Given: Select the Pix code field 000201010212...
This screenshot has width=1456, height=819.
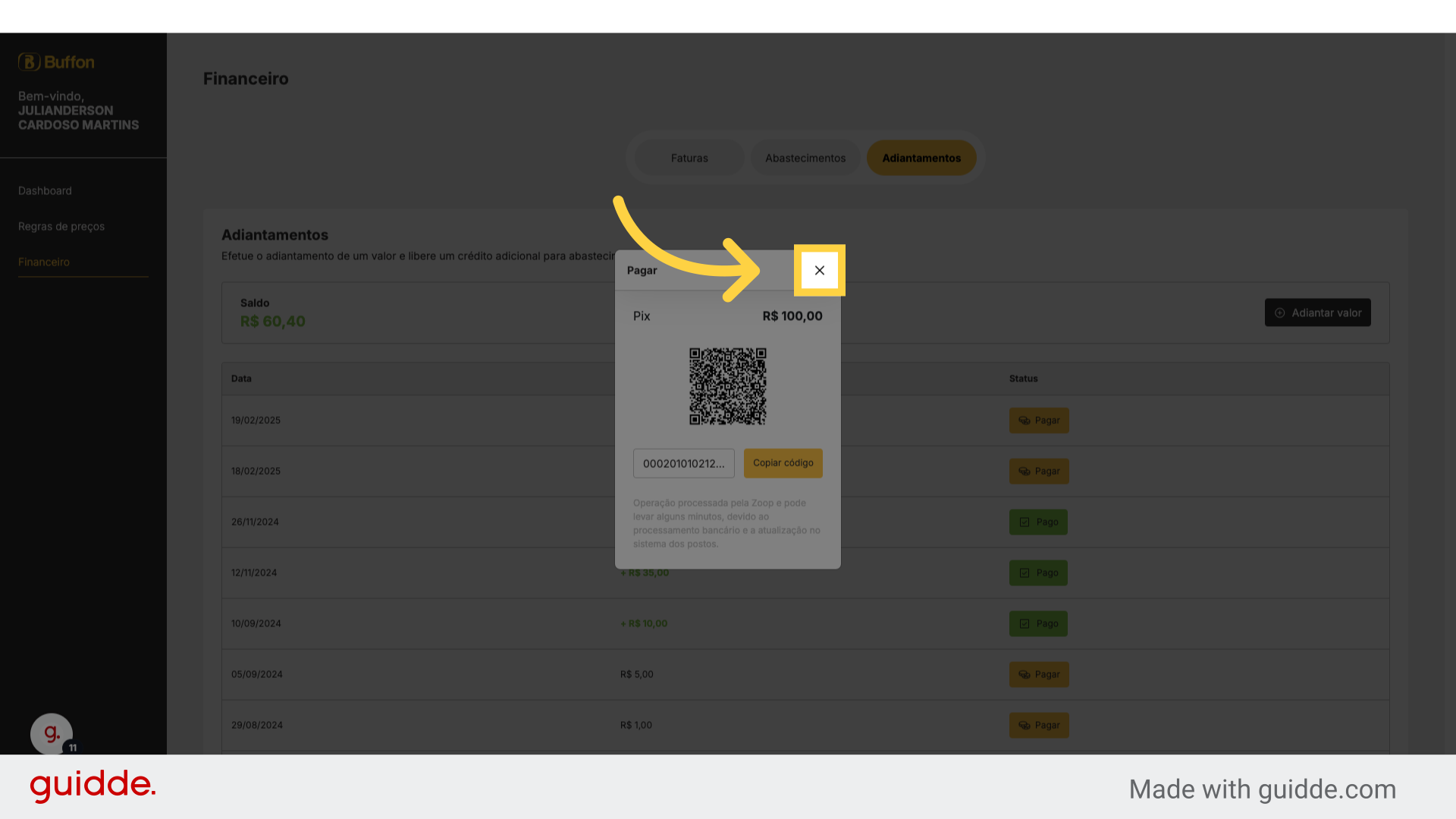Looking at the screenshot, I should coord(684,463).
